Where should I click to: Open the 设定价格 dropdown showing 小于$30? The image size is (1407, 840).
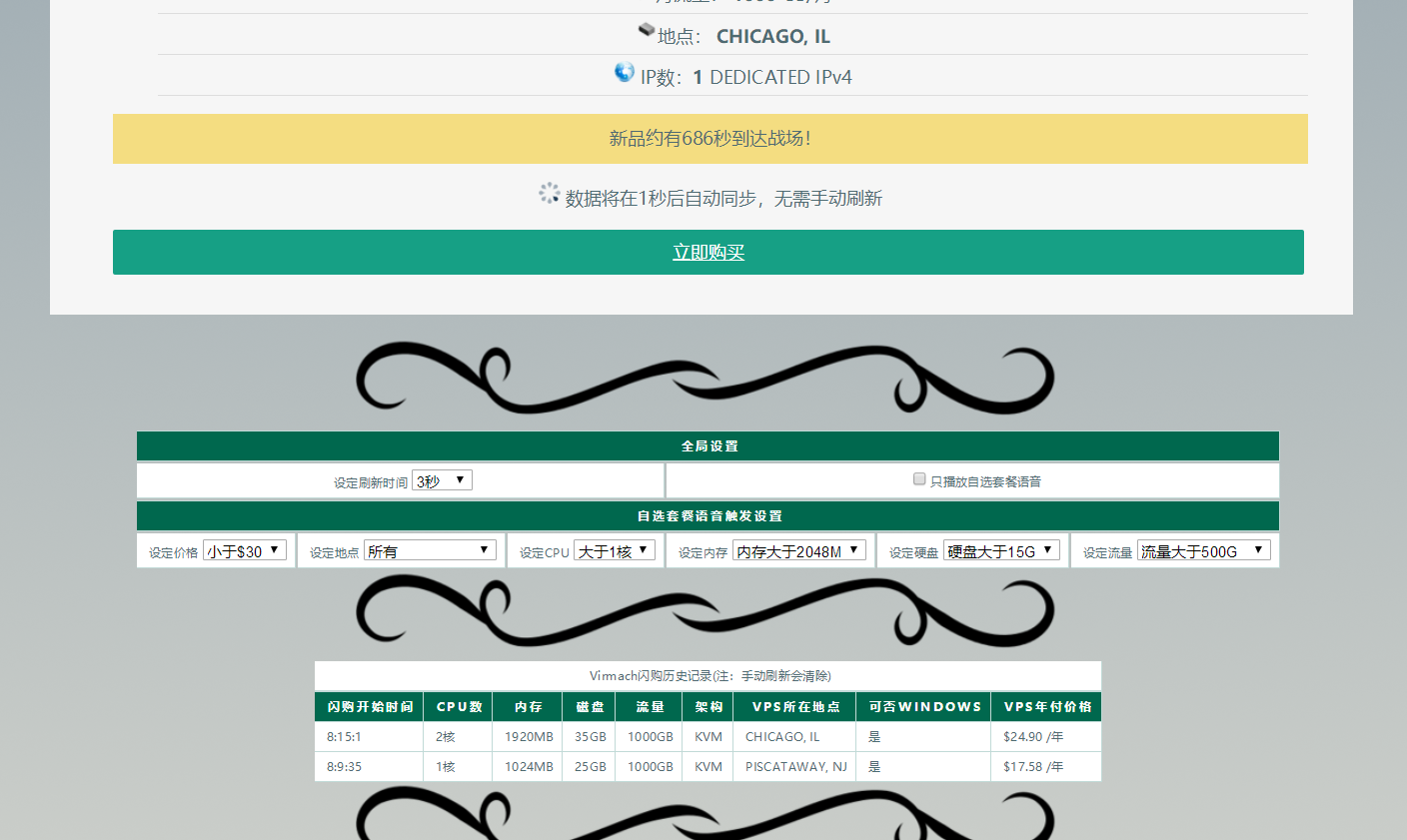tap(245, 550)
